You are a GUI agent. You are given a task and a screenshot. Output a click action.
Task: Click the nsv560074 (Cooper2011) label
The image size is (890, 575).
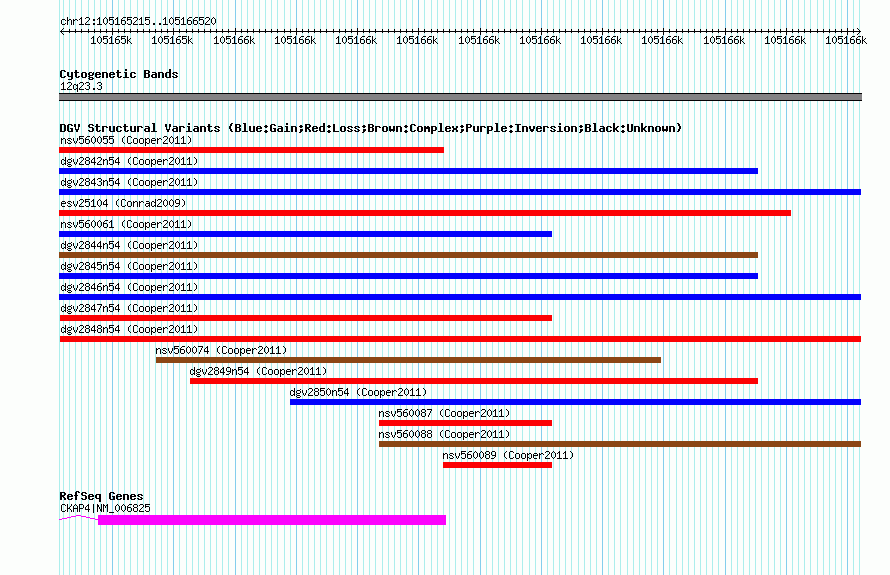[221, 350]
